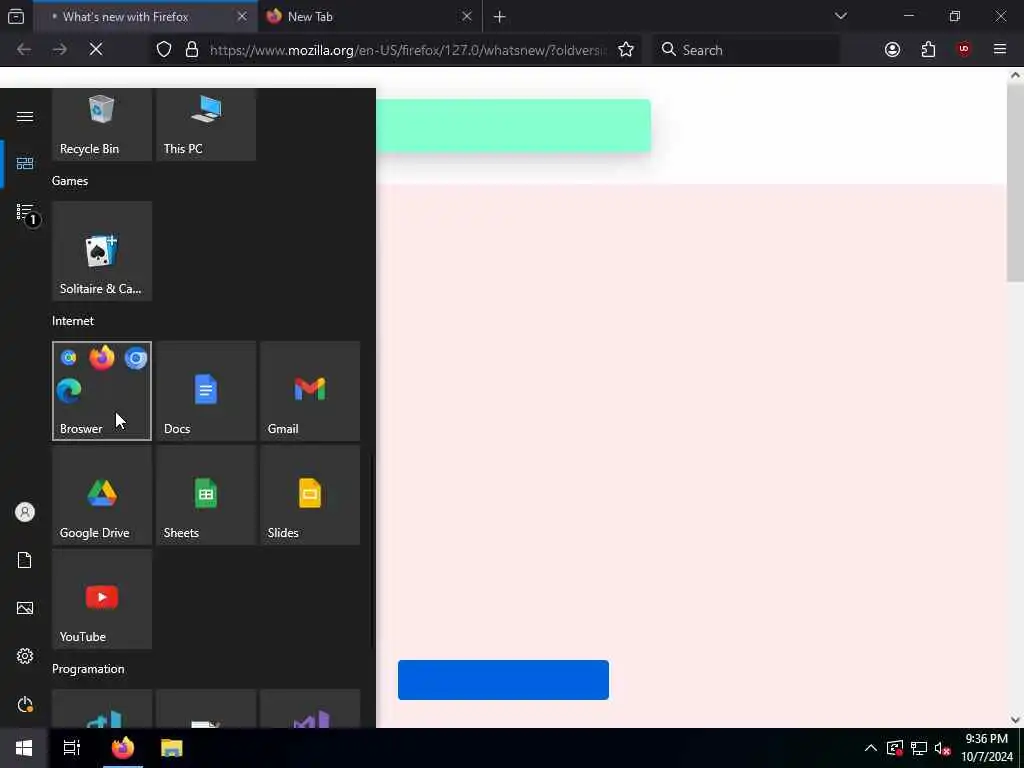
Task: Click the Windows Start button
Action: [x=24, y=748]
